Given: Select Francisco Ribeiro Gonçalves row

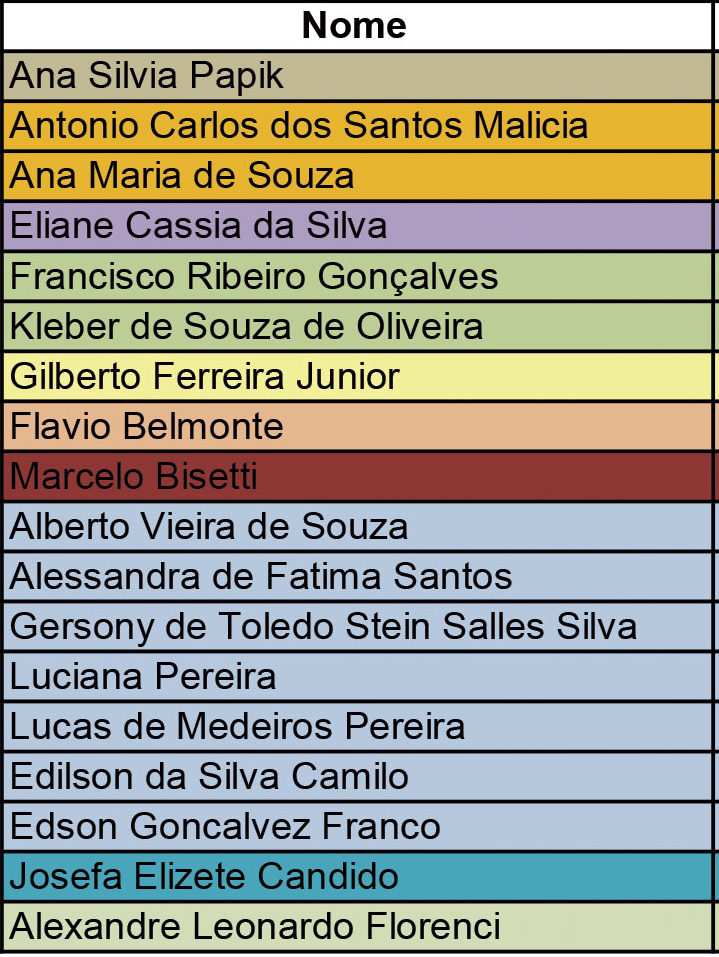Looking at the screenshot, I should 254,276.
